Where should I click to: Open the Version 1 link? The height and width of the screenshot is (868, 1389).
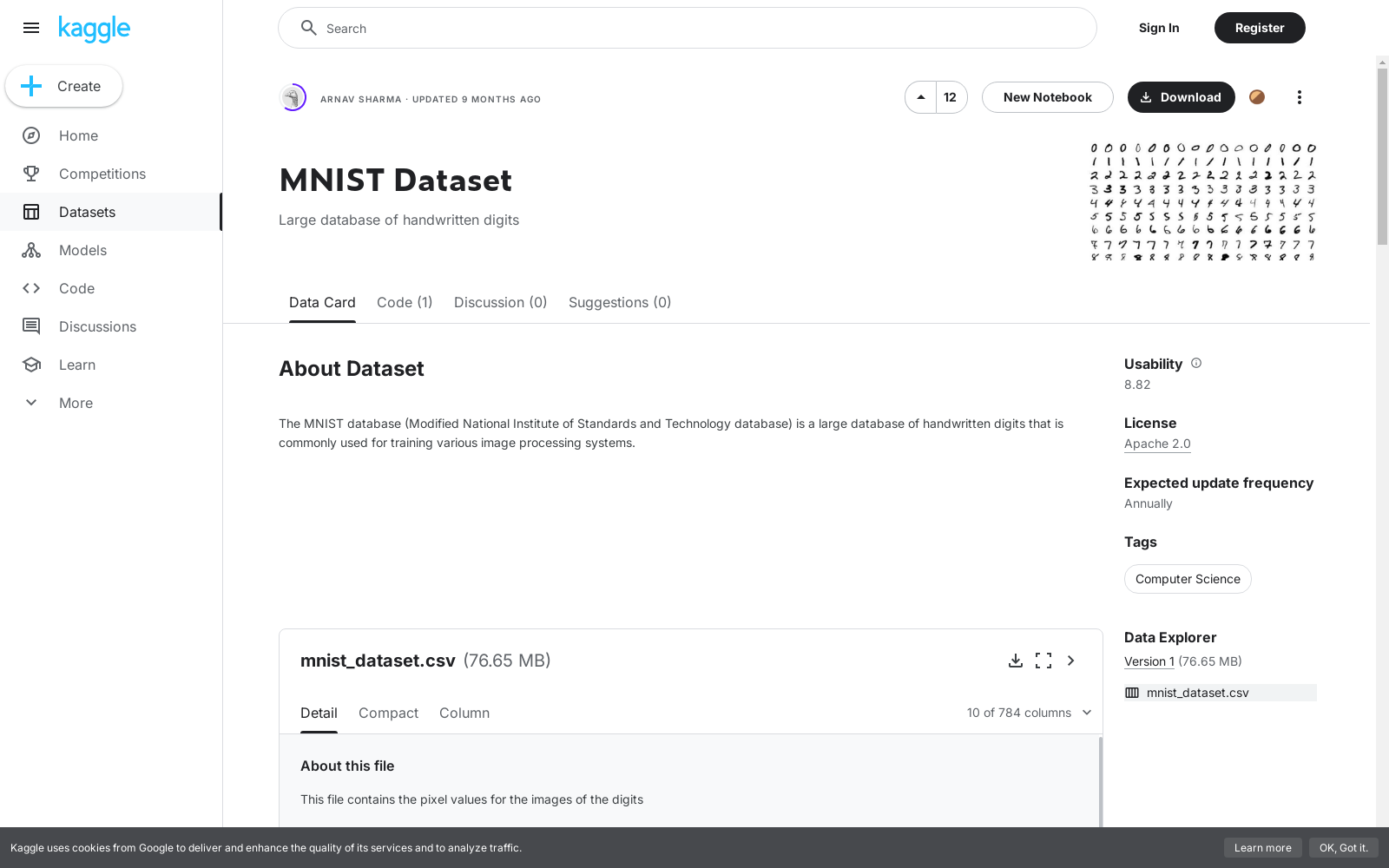[x=1149, y=661]
